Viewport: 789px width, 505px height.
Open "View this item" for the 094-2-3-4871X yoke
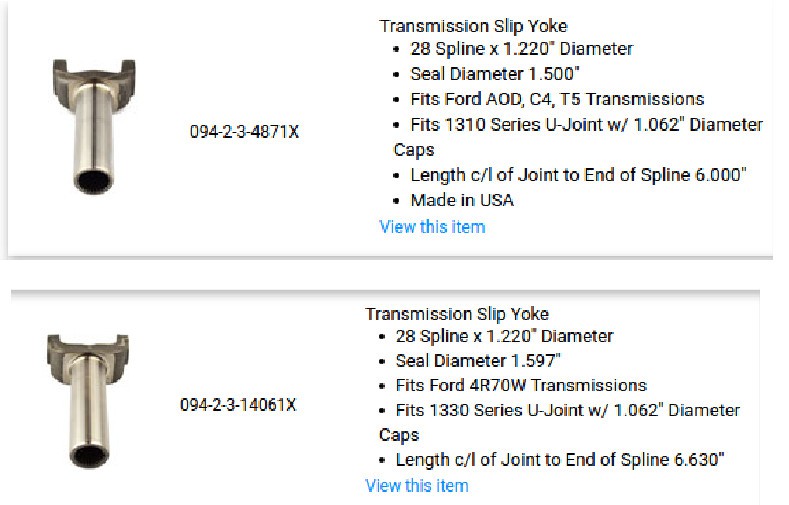[x=432, y=227]
